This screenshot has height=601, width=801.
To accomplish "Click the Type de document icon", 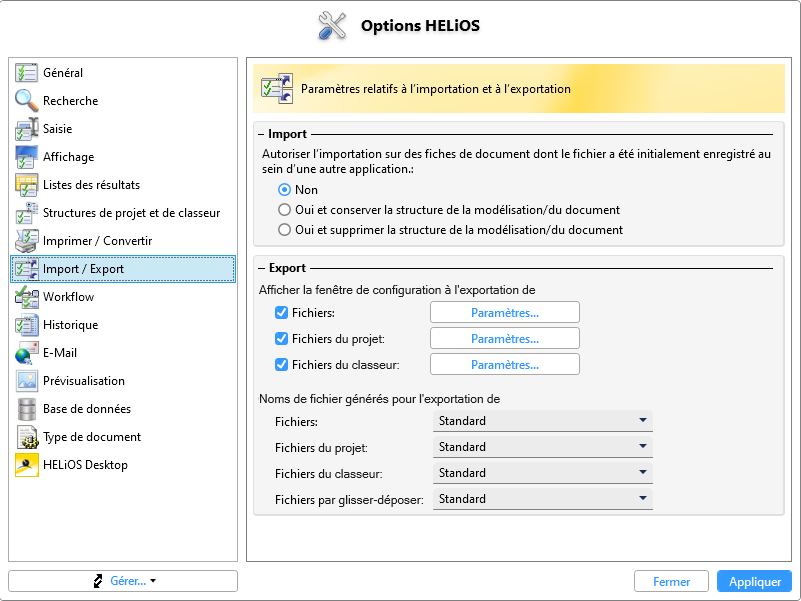I will [28, 437].
